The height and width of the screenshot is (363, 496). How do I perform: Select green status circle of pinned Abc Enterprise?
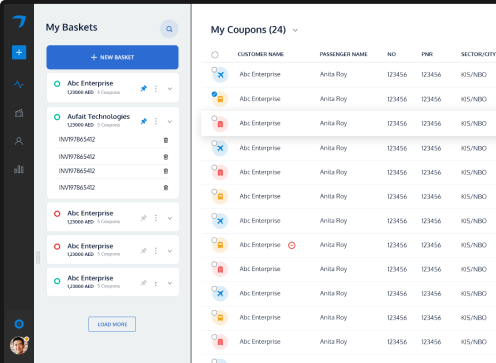[x=57, y=84]
